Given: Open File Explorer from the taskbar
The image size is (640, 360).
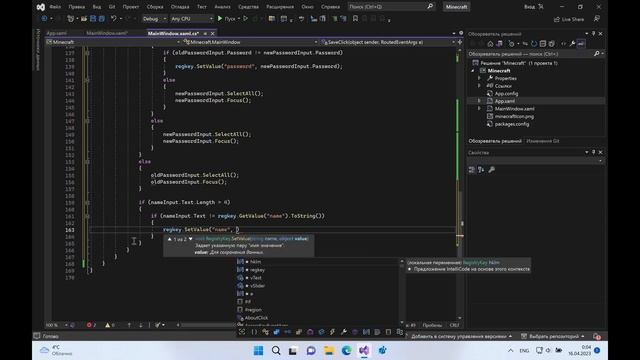Looking at the screenshot, I should click(x=329, y=351).
